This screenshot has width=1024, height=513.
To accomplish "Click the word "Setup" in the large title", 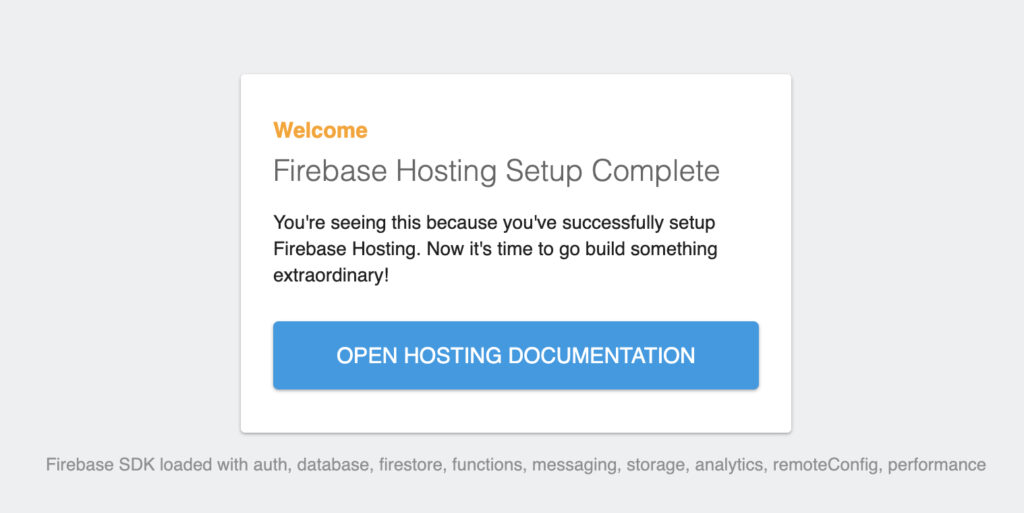I will click(544, 171).
